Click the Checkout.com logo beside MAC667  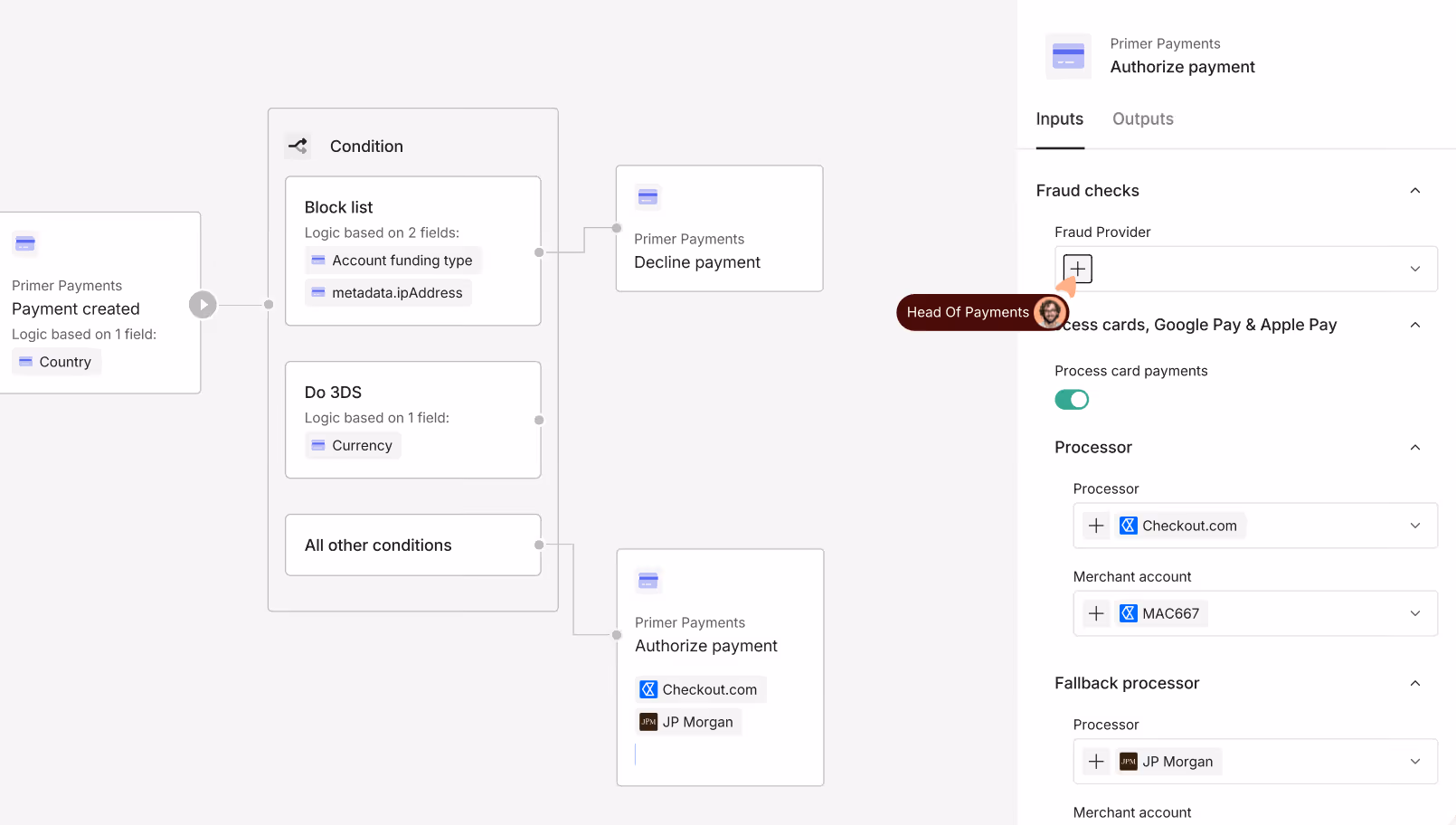[x=1128, y=613]
